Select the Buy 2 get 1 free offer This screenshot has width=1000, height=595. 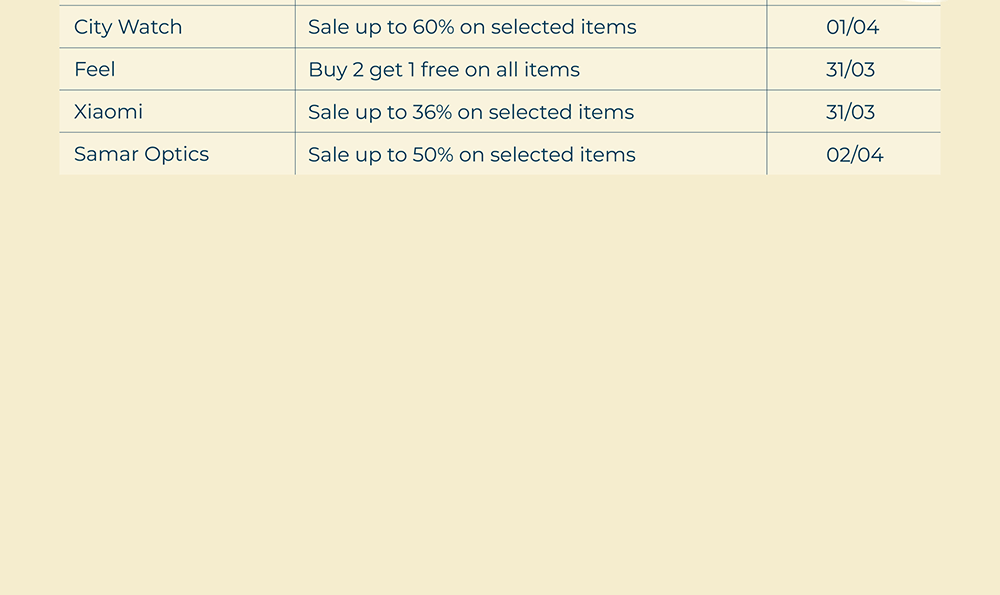(444, 70)
